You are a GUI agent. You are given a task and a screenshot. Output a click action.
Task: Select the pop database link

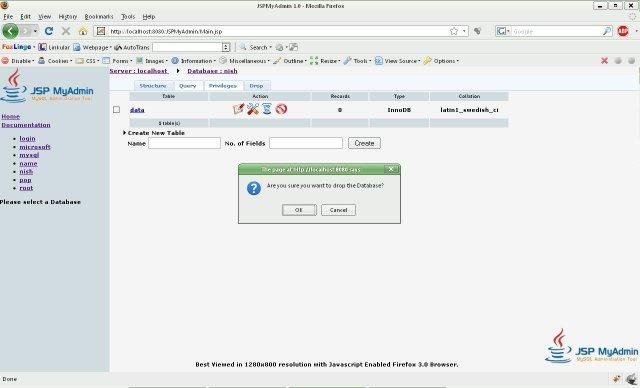[x=25, y=180]
